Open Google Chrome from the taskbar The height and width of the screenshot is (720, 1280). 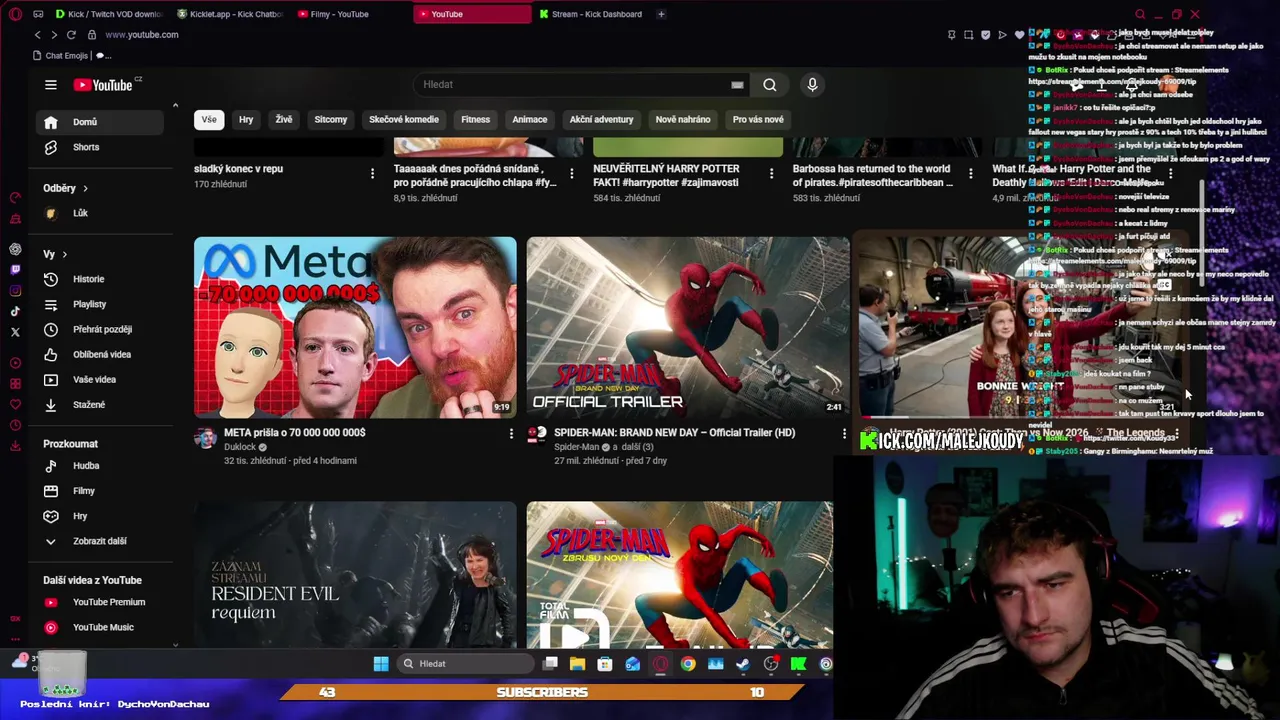688,664
